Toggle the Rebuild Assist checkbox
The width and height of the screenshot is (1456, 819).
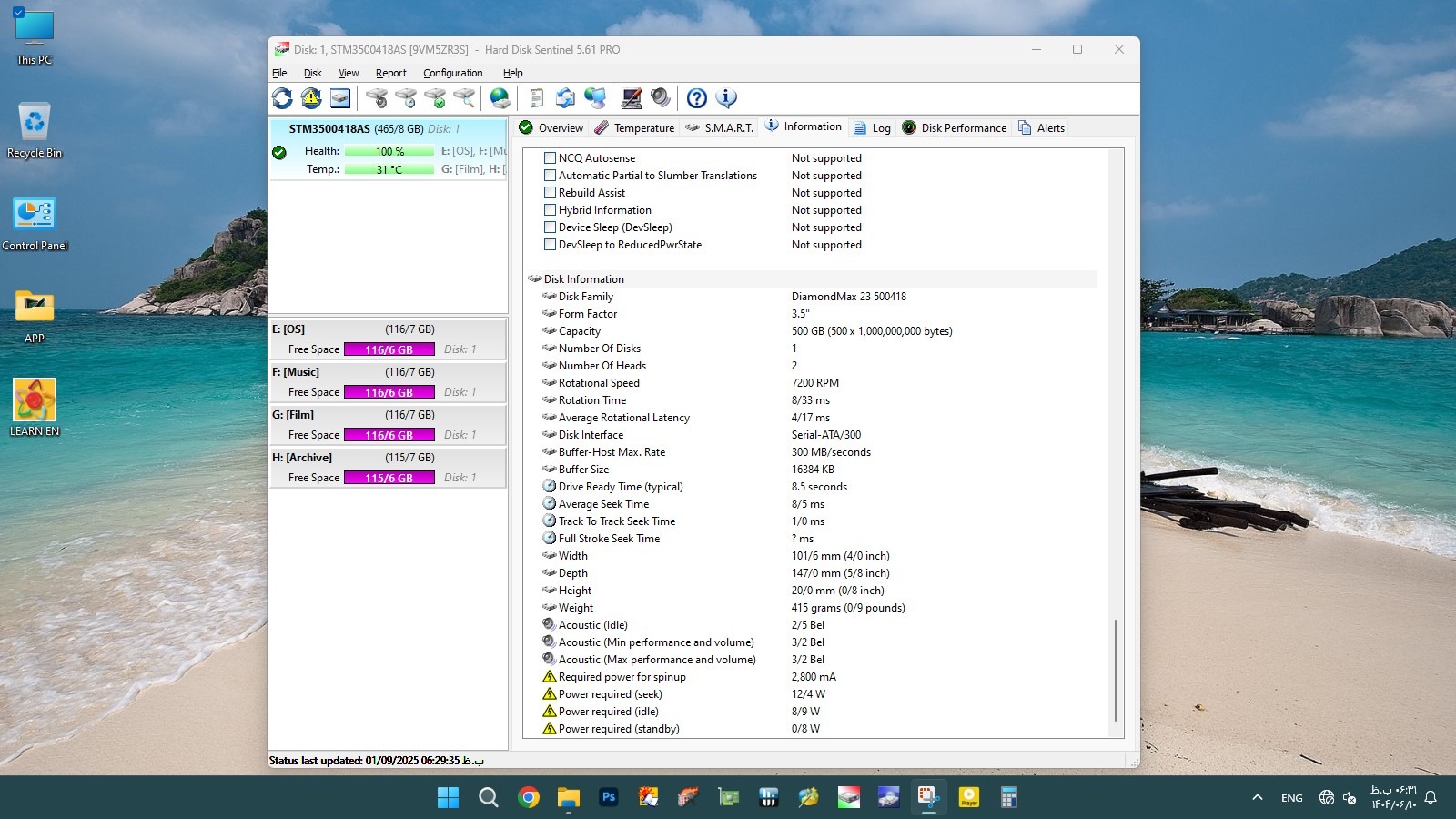click(550, 193)
